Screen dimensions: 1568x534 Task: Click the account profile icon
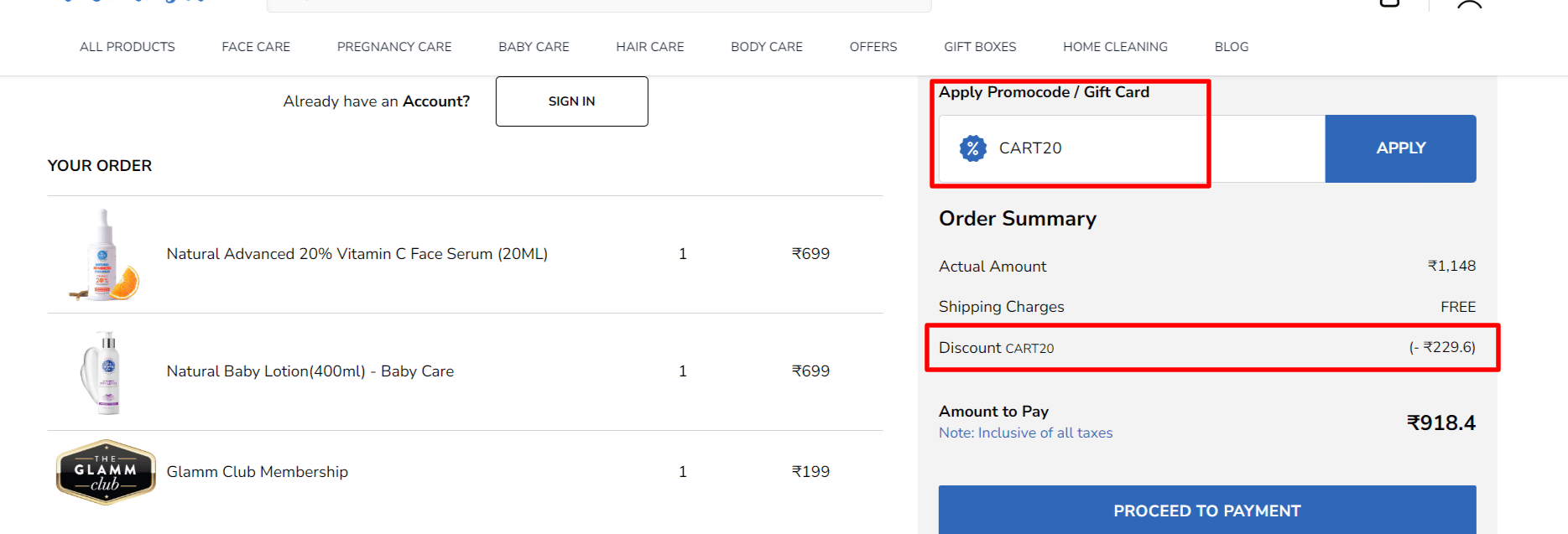(1469, 4)
